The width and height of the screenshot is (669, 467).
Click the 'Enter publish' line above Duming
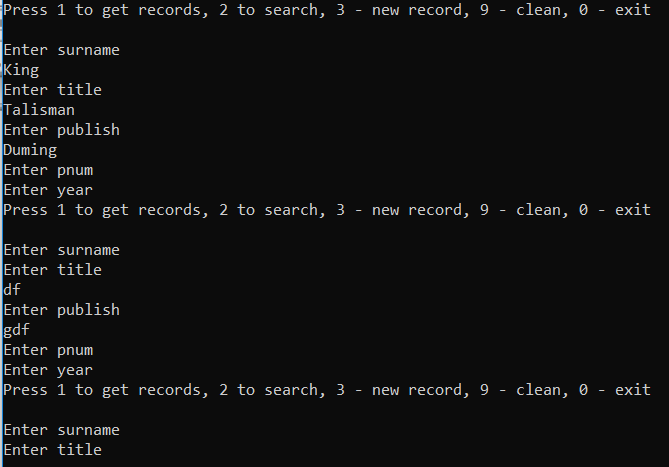(x=61, y=130)
